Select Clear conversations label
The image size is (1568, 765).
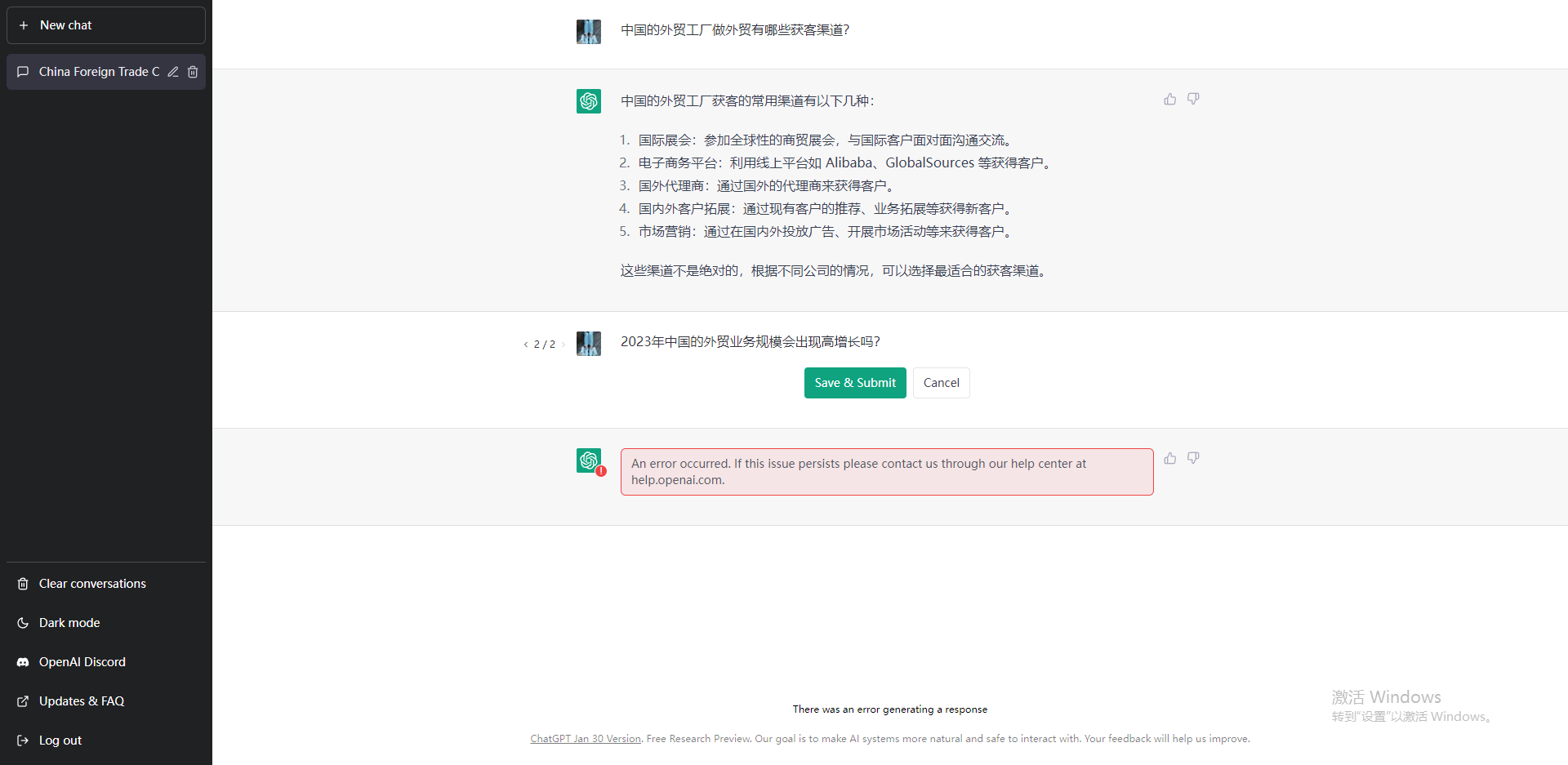coord(92,584)
